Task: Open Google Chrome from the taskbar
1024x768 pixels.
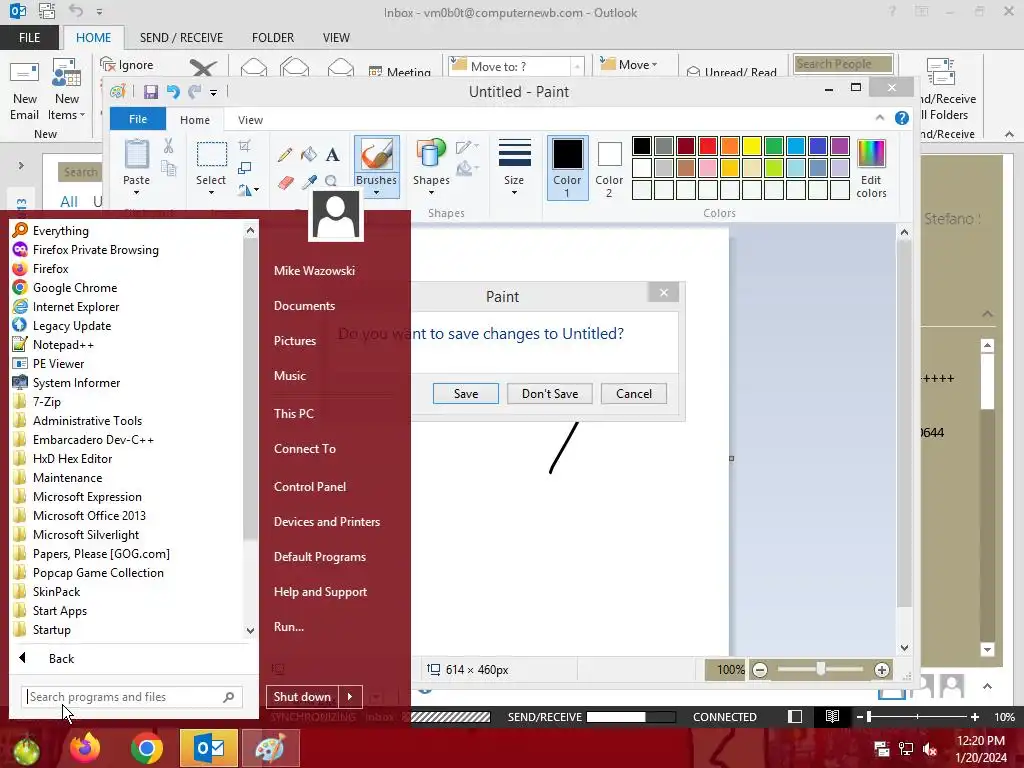Action: click(x=146, y=748)
